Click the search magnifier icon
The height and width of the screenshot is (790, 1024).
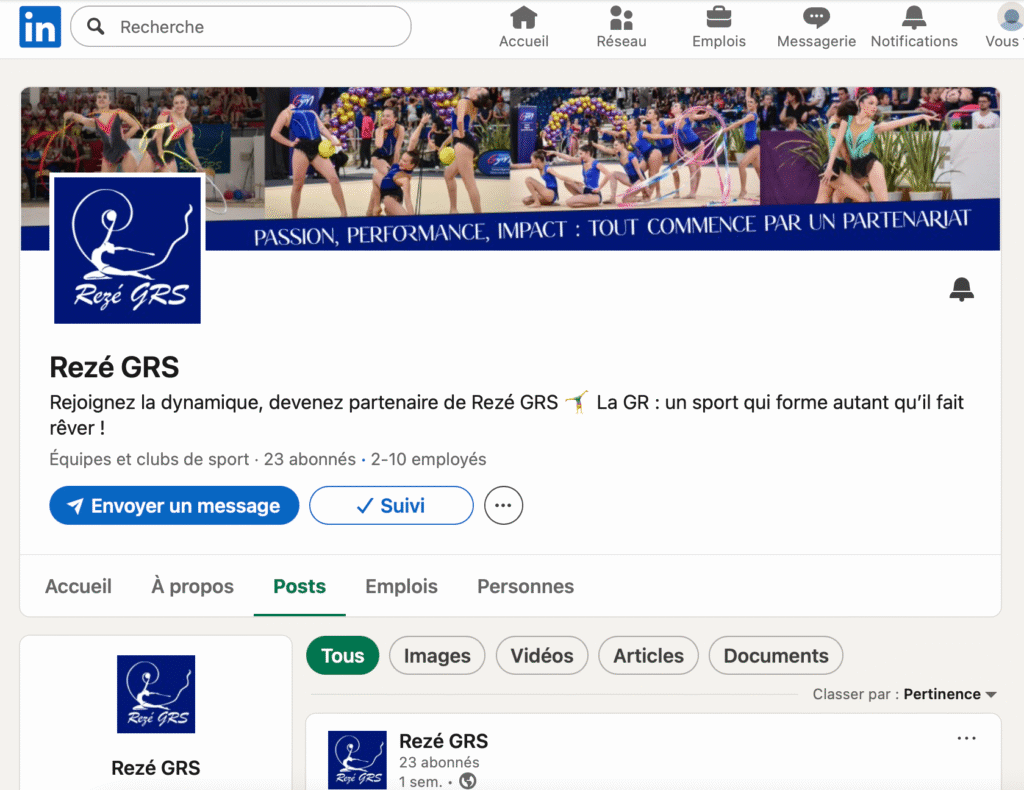click(x=96, y=26)
